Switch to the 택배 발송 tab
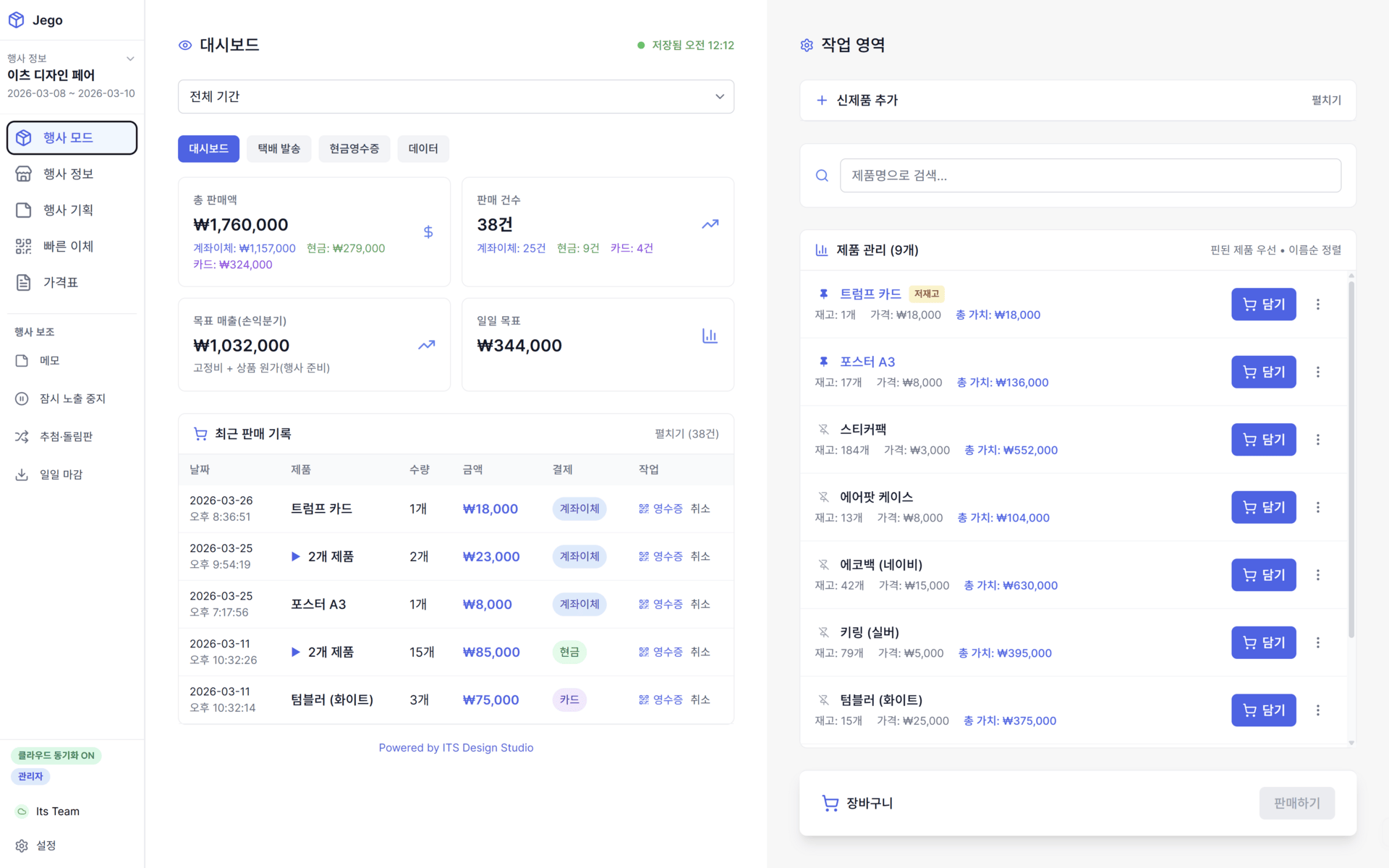Image resolution: width=1389 pixels, height=868 pixels. (x=279, y=148)
